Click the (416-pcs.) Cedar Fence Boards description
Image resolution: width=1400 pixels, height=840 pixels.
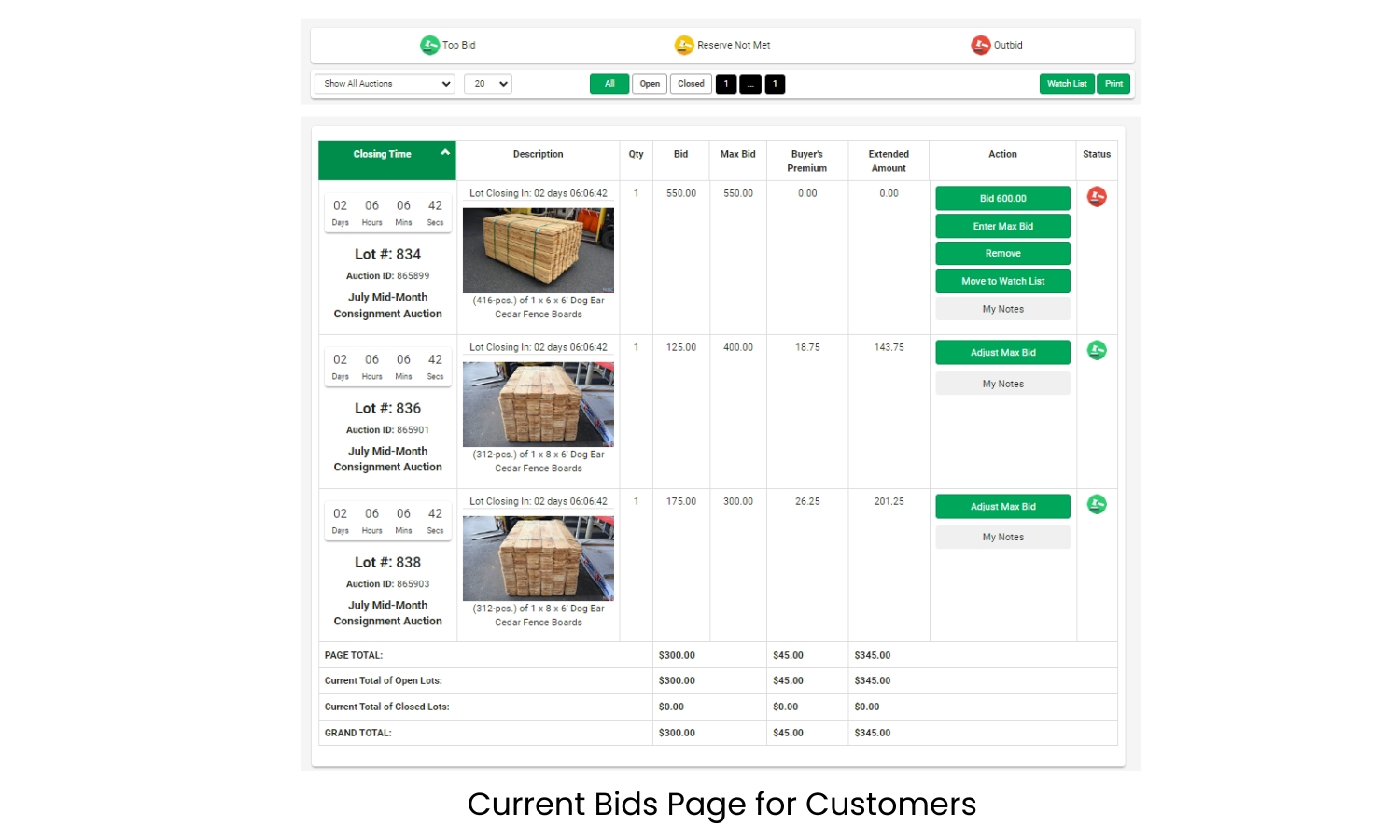click(539, 307)
